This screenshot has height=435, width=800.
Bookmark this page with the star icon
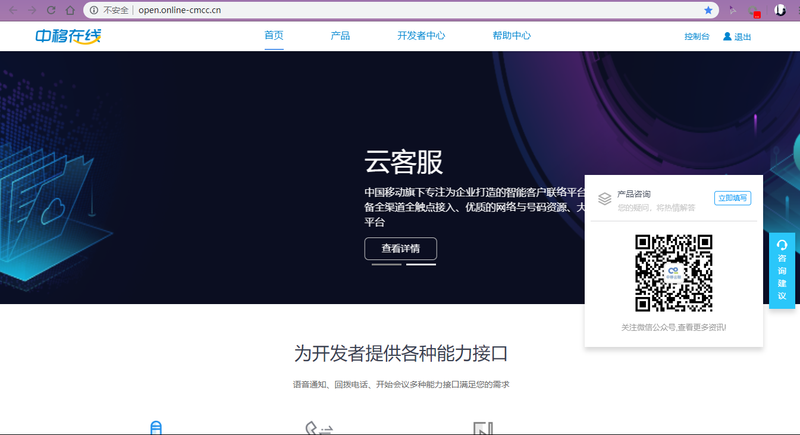coord(708,10)
